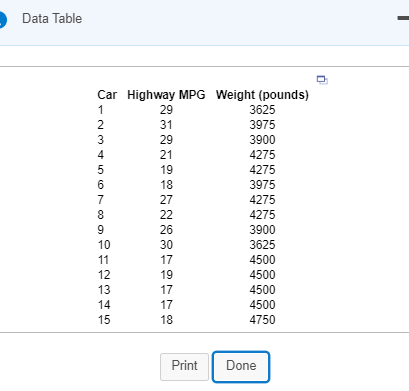This screenshot has height=391, width=409.
Task: Click the weight 4275 in car 7 row
Action: point(262,200)
